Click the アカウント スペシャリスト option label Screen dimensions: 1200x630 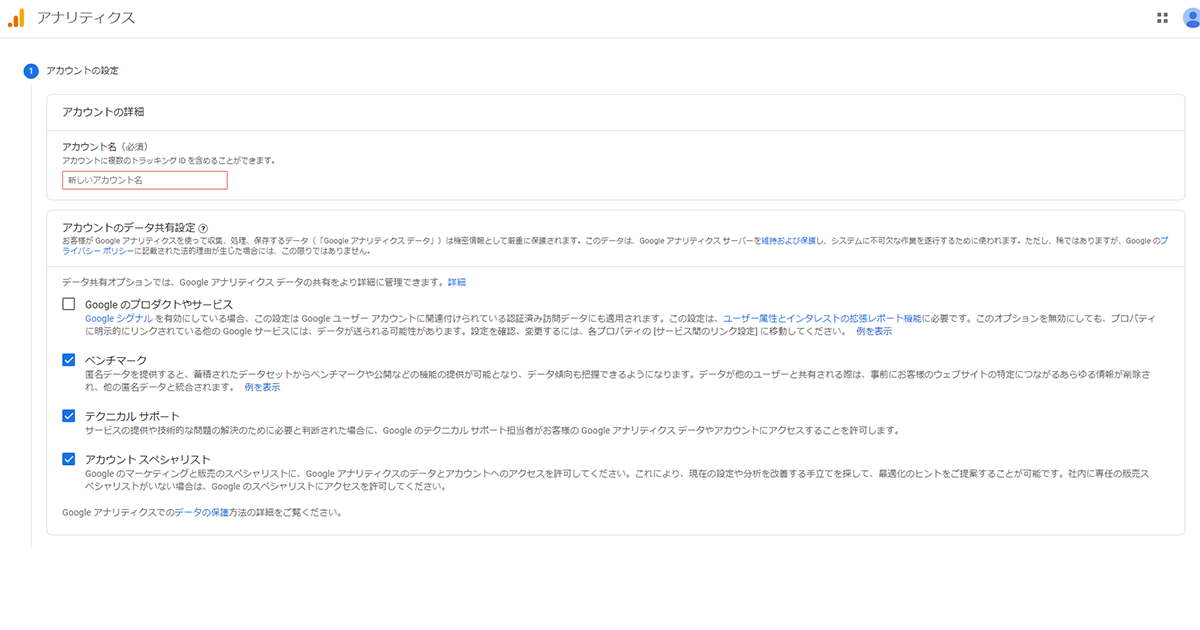pyautogui.click(x=148, y=459)
